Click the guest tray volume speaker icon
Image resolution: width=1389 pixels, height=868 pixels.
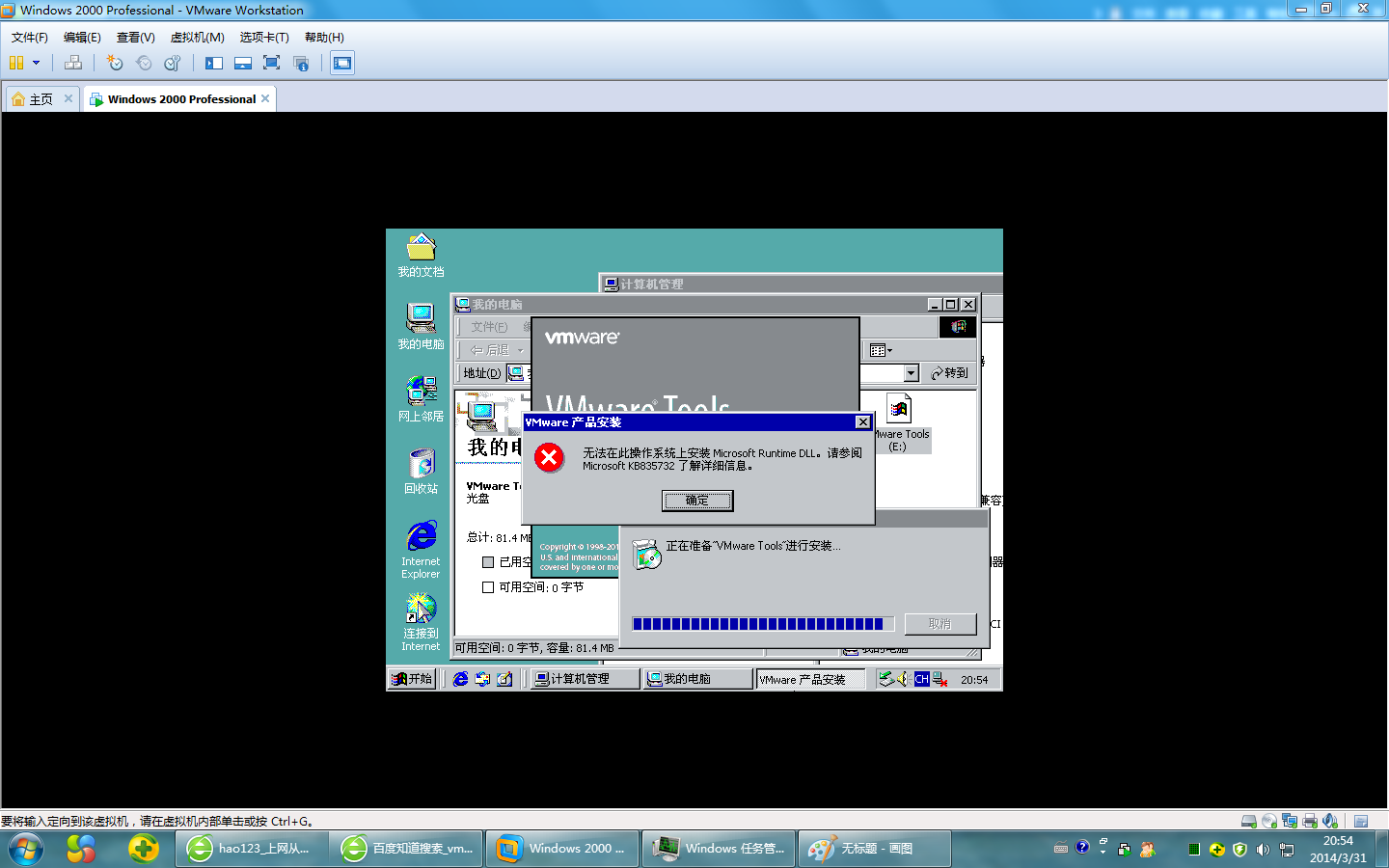(904, 679)
